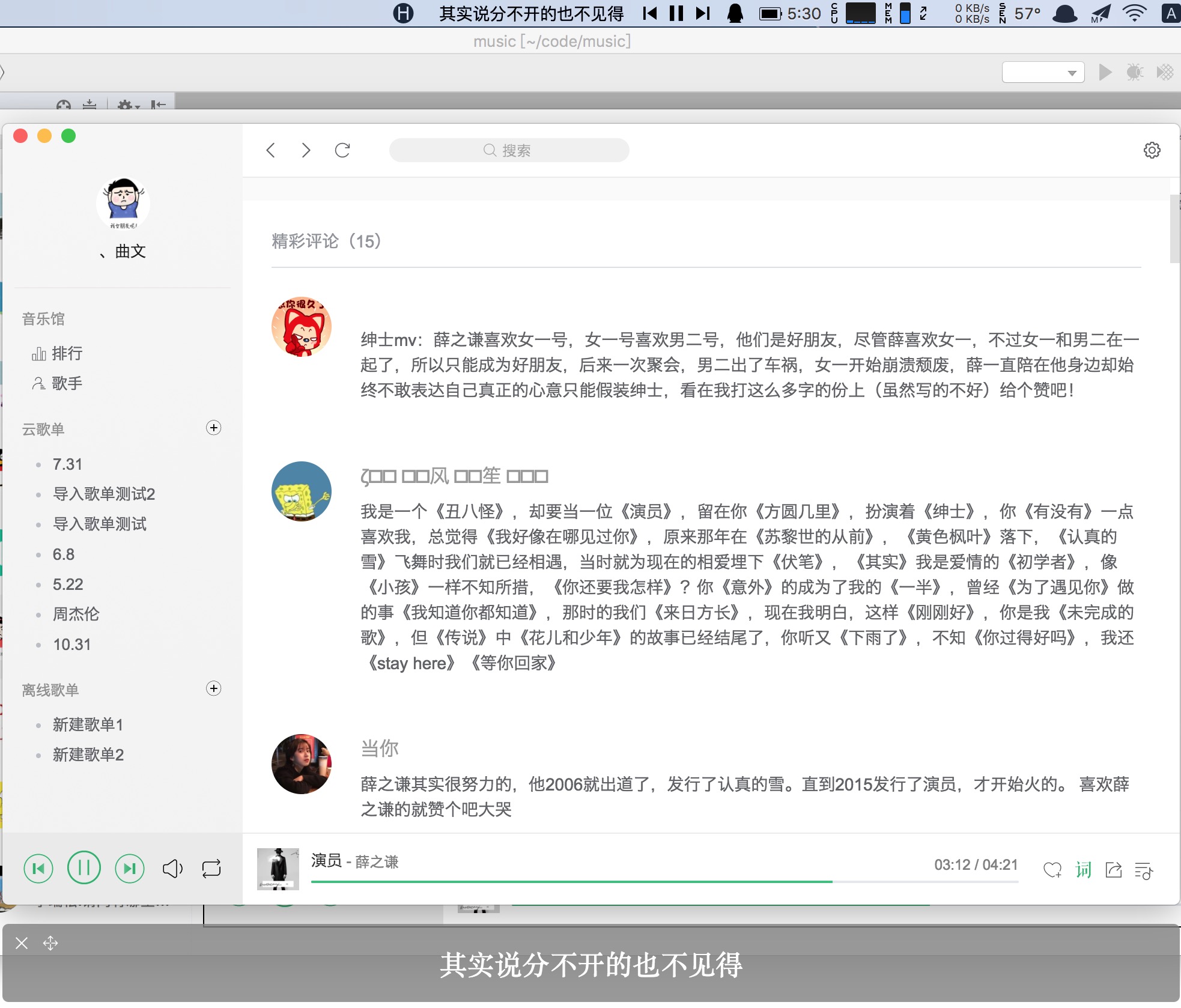Add new cloud playlist in 云歌单
The width and height of the screenshot is (1181, 1008).
(214, 428)
